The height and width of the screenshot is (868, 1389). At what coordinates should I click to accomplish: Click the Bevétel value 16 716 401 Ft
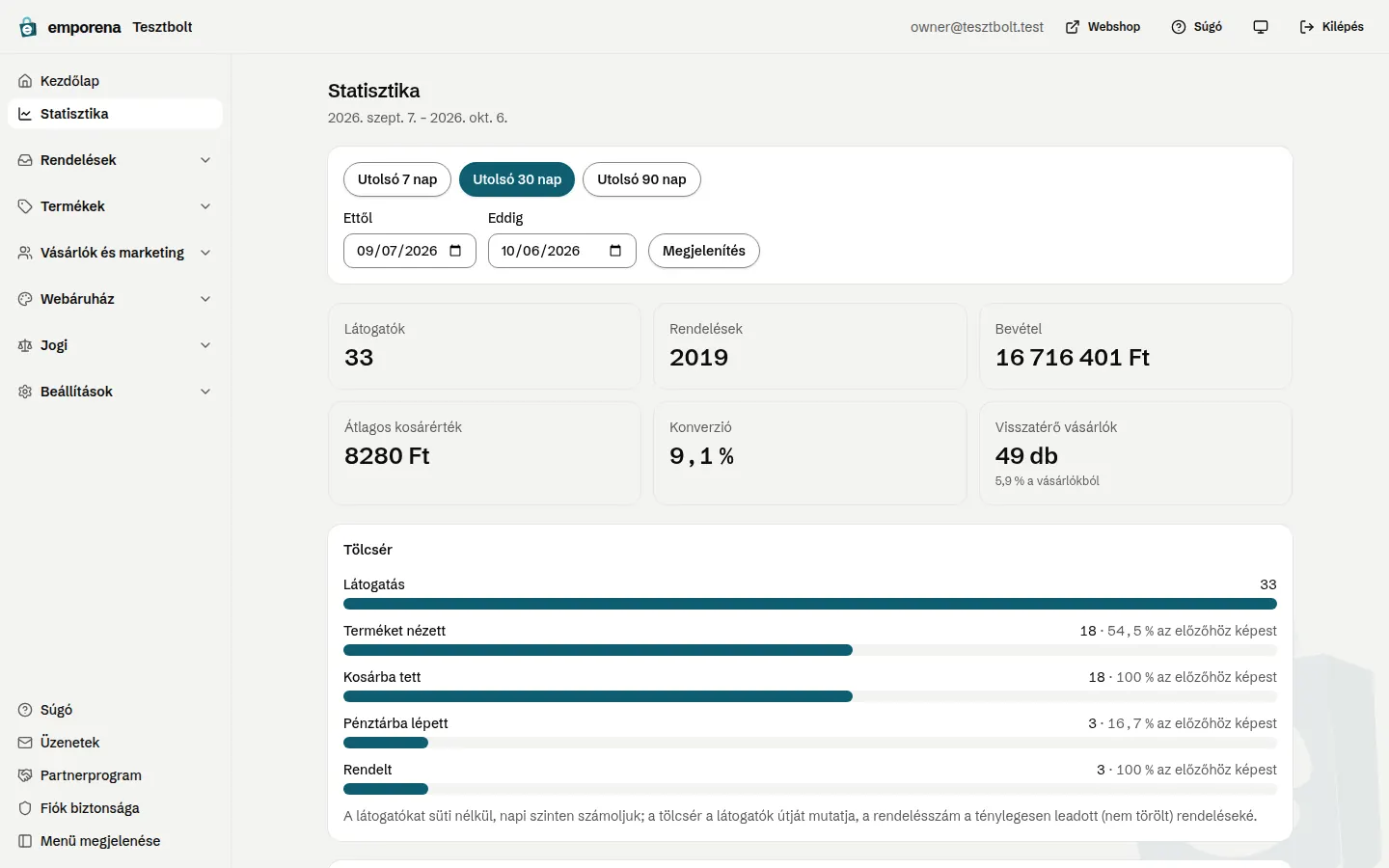pyautogui.click(x=1073, y=358)
